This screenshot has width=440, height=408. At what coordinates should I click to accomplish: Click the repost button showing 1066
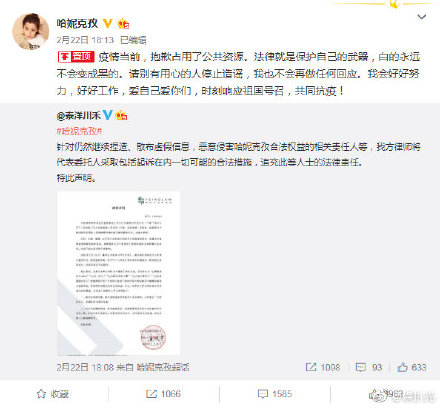[163, 394]
